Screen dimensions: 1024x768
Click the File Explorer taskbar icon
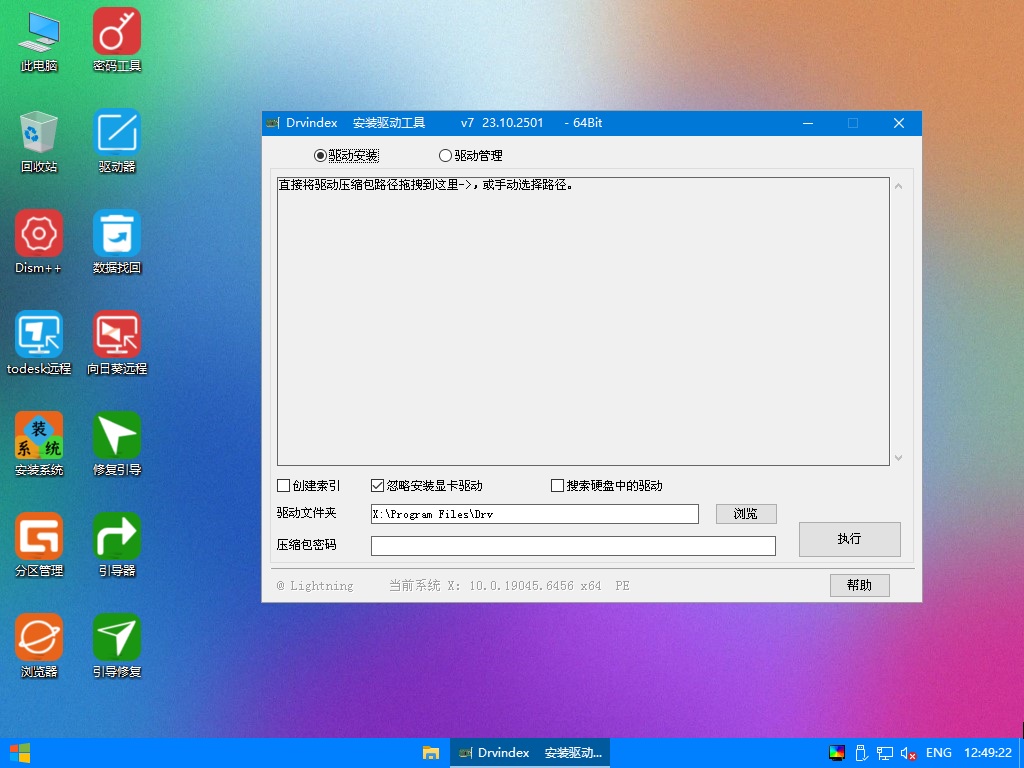point(431,753)
